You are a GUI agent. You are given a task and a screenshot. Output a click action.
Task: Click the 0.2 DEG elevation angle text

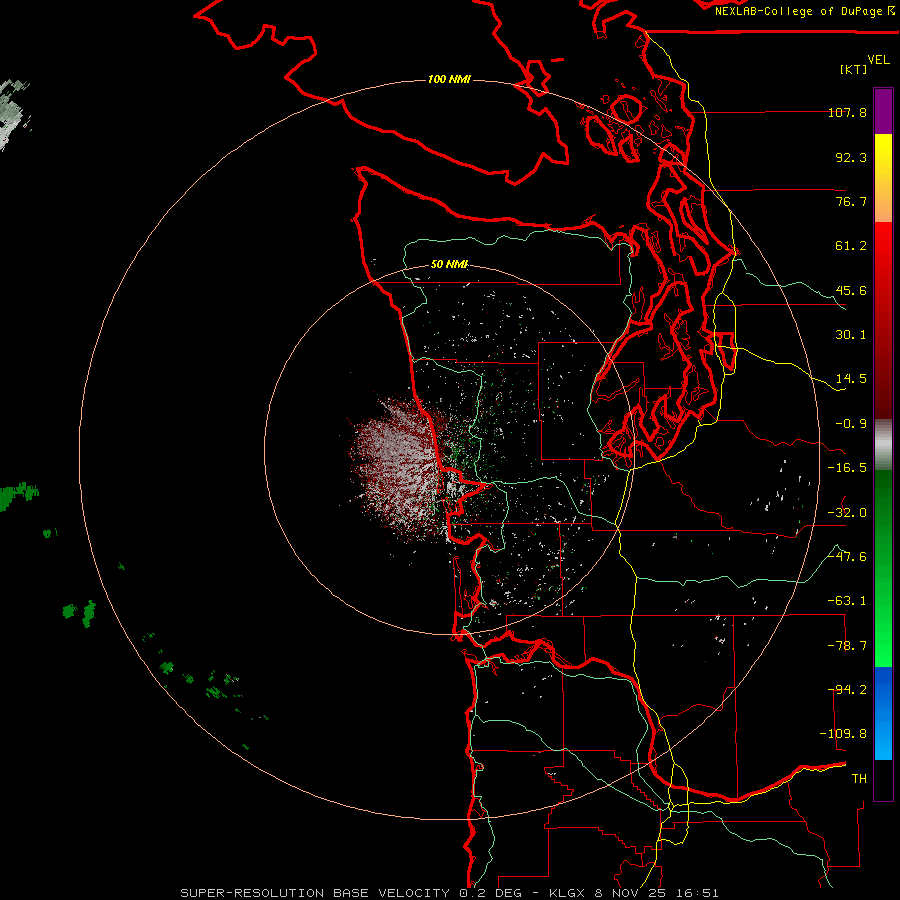click(x=490, y=893)
